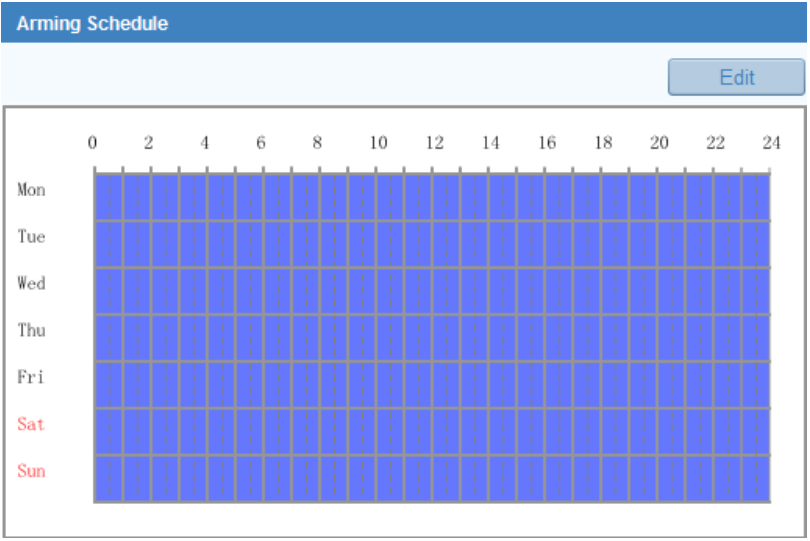Click Sunday's blue arming schedule bar
This screenshot has width=810, height=541.
431,478
